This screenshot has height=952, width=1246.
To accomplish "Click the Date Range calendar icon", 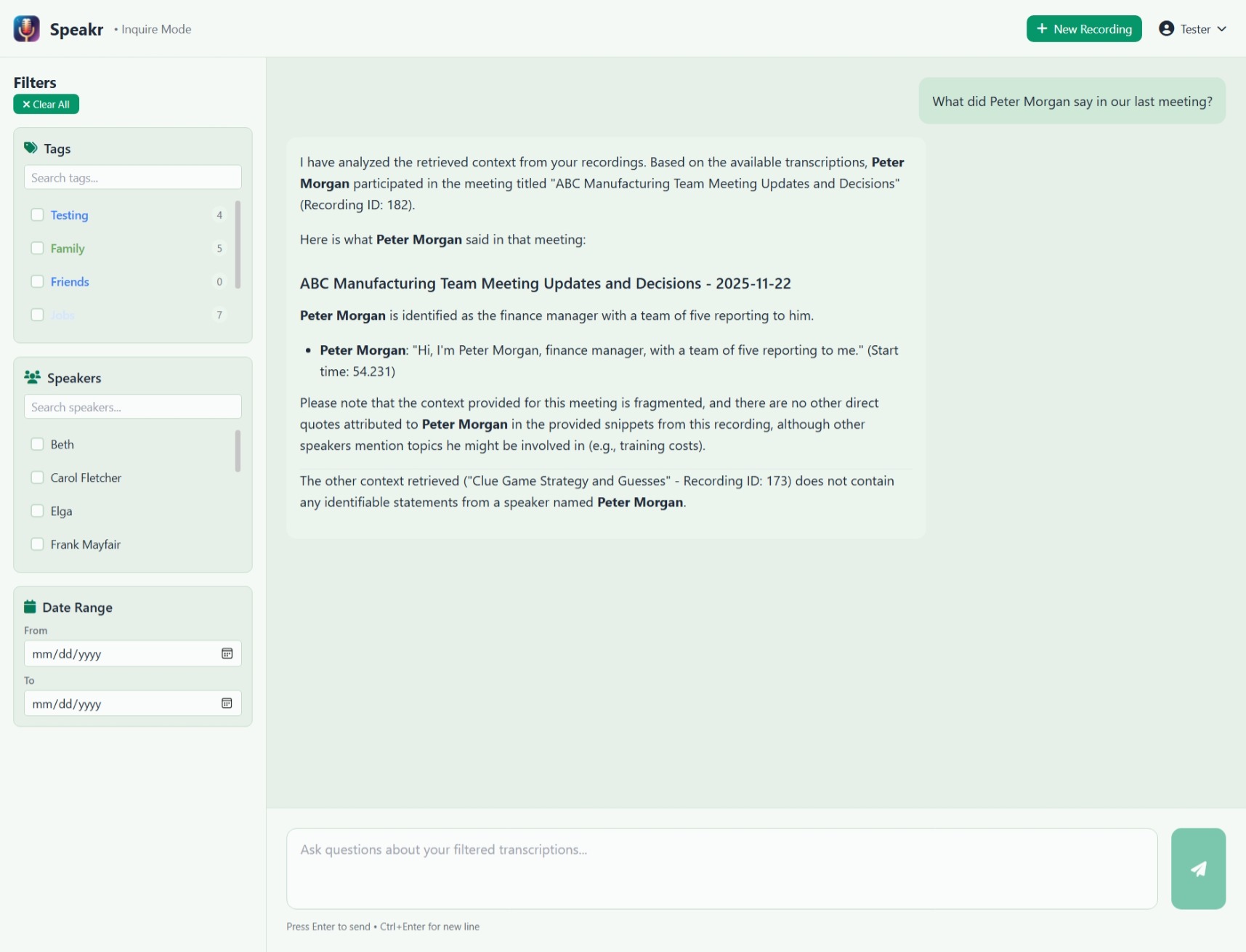I will coord(30,607).
